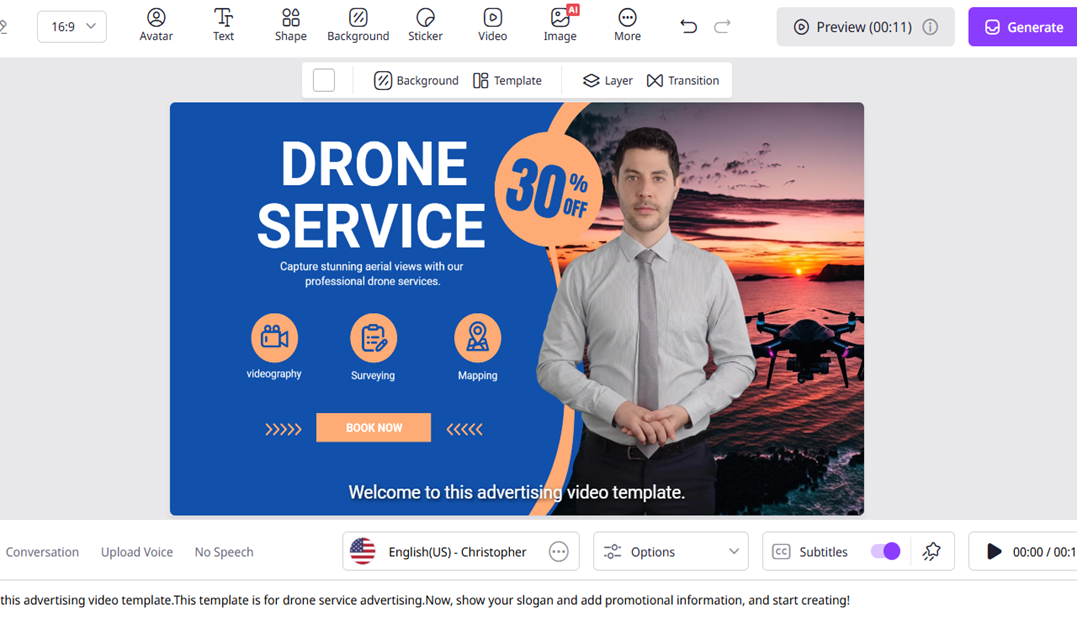Click the purple Generate button
The width and height of the screenshot is (1077, 641).
(x=1022, y=27)
